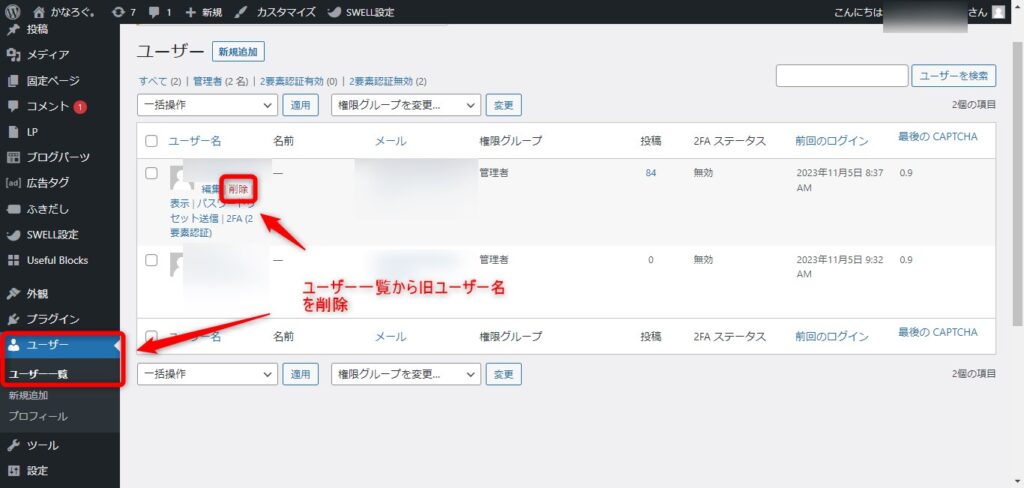Check the first user row checkbox

click(x=152, y=173)
